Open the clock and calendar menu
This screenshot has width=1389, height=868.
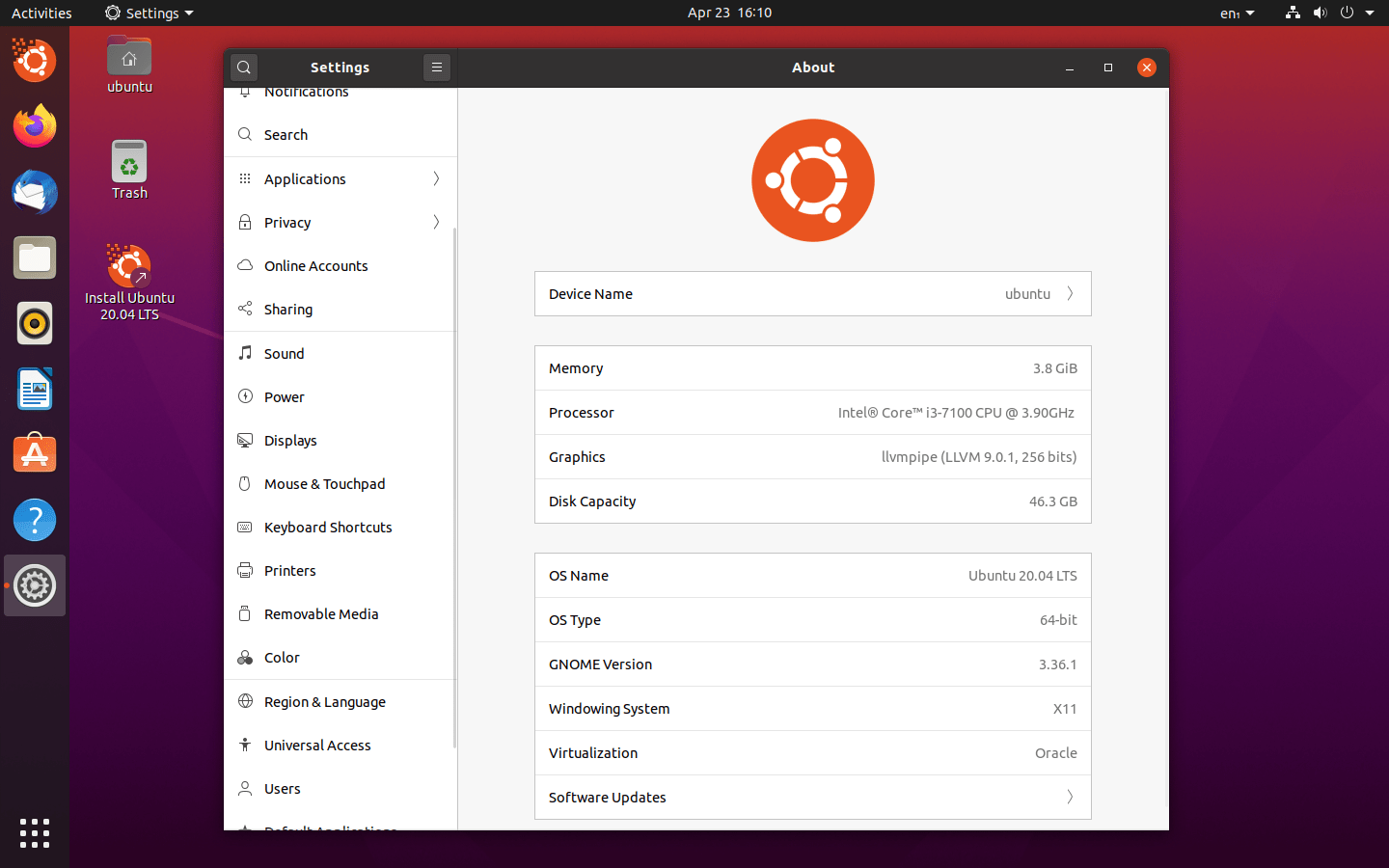729,13
